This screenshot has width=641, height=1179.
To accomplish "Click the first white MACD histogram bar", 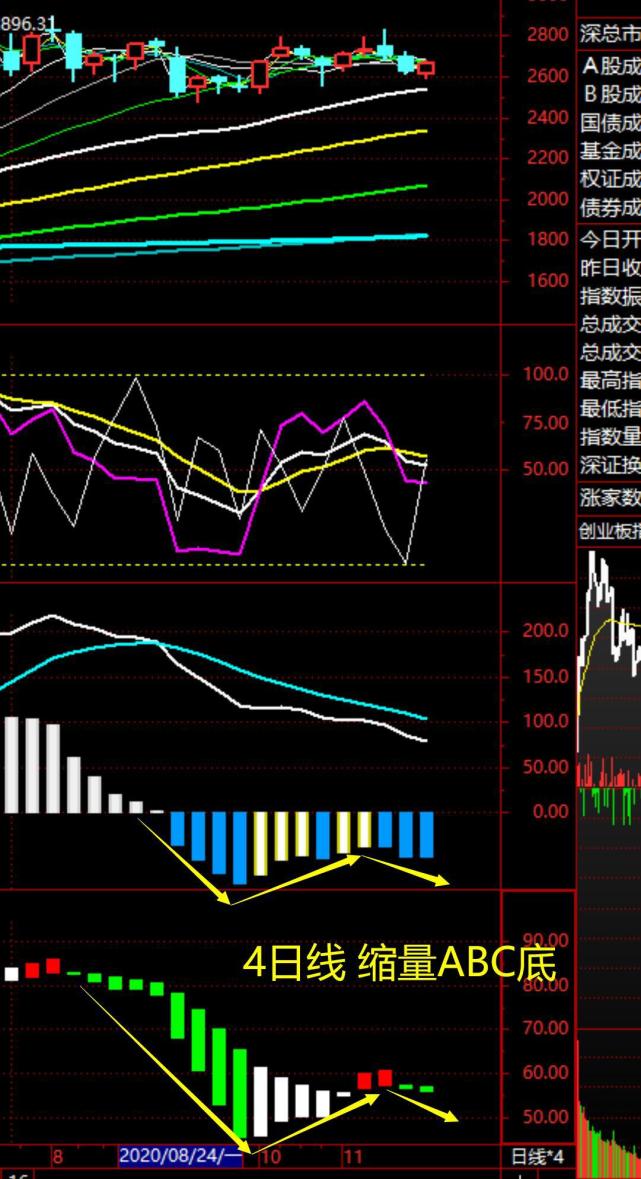I will (x=10, y=764).
